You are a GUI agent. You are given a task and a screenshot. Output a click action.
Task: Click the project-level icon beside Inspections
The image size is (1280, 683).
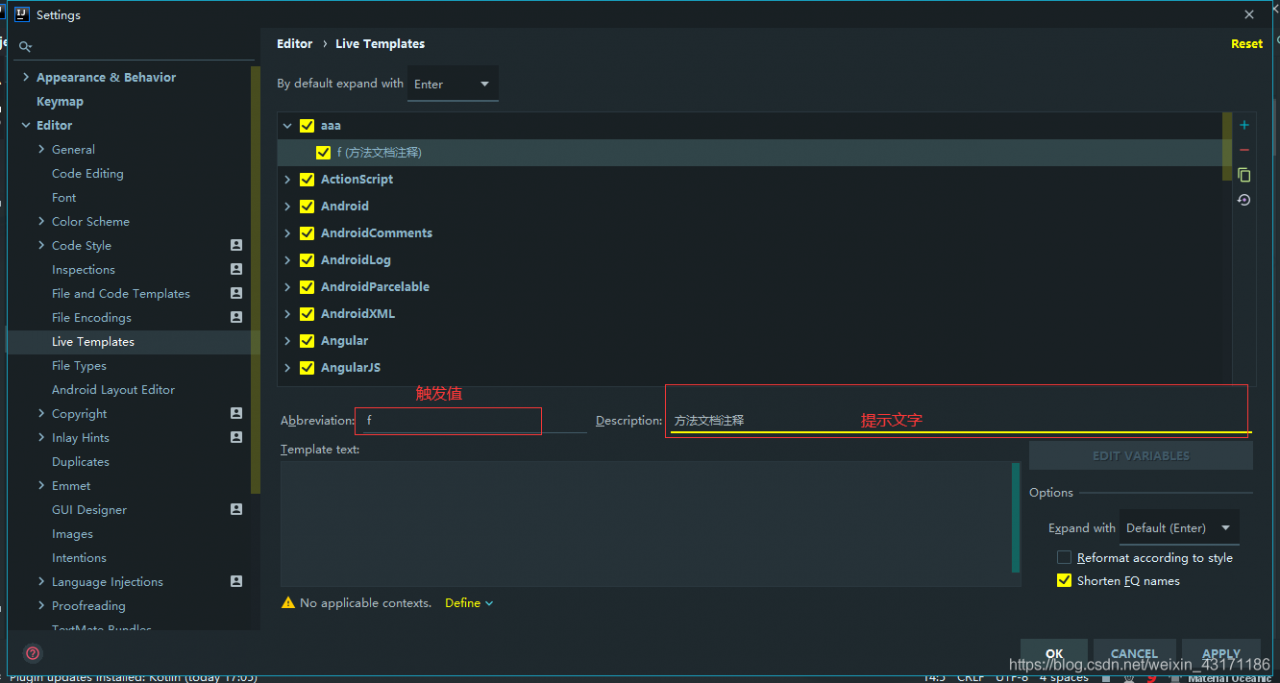[236, 269]
